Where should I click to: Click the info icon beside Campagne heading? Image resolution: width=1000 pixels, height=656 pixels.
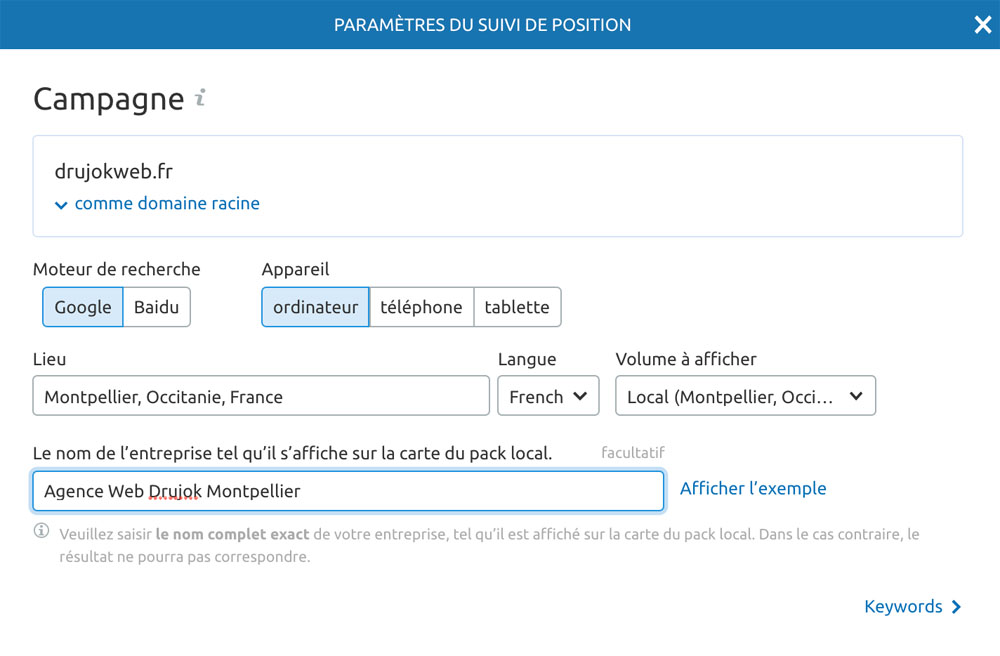[200, 98]
